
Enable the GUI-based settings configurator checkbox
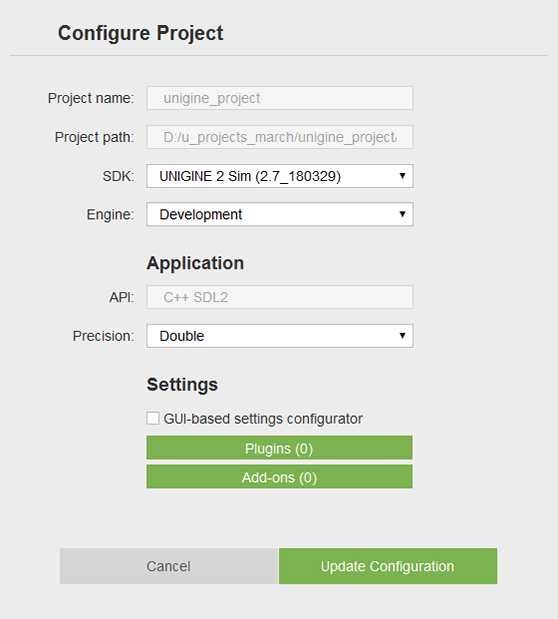pyautogui.click(x=153, y=418)
